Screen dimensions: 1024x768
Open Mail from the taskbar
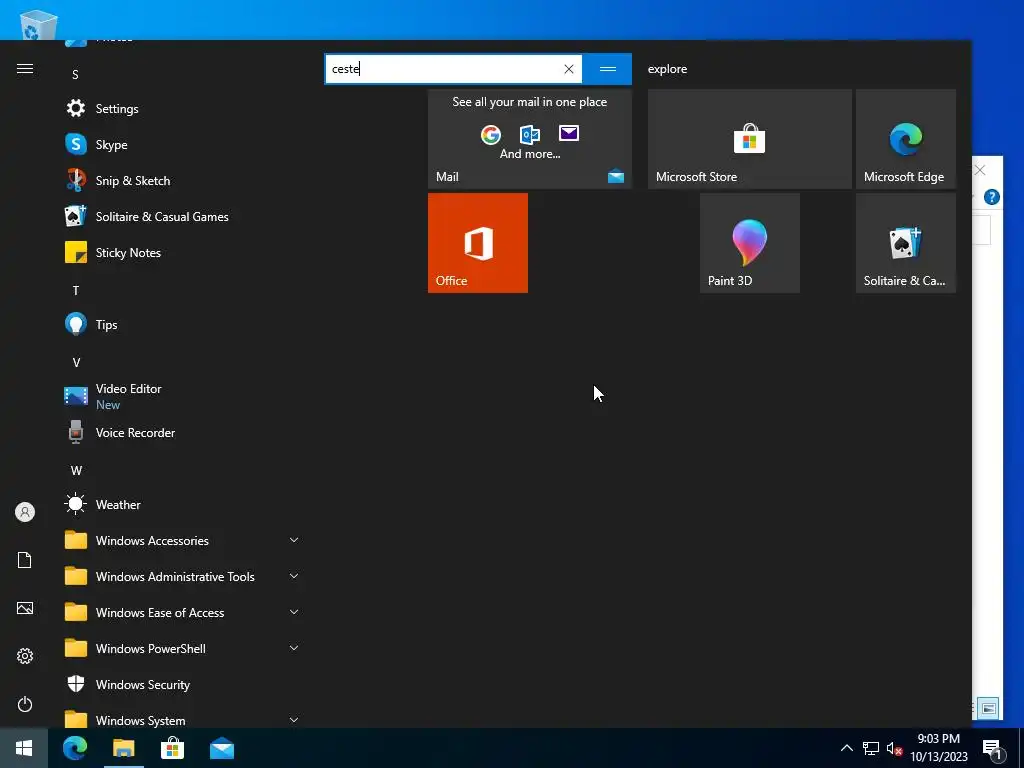[222, 748]
